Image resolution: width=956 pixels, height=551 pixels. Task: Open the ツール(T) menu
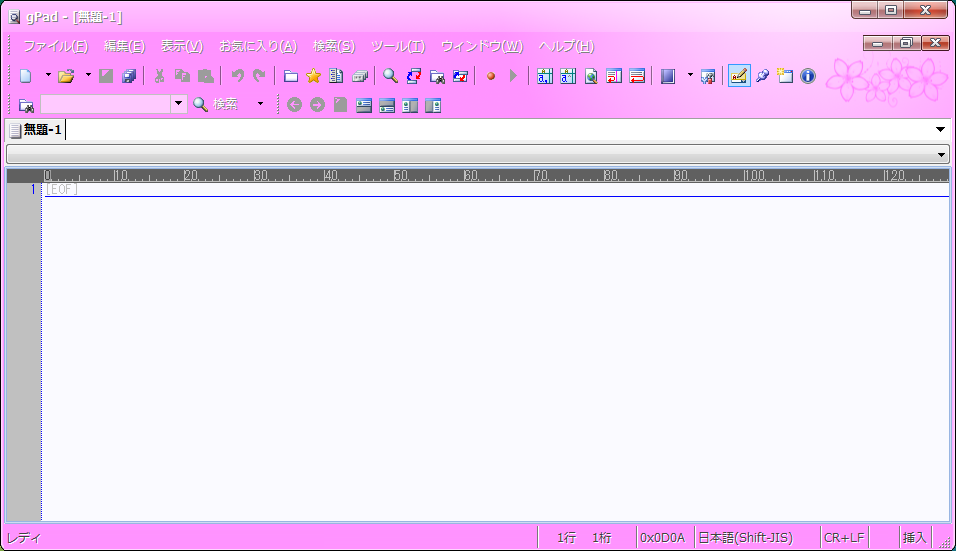pyautogui.click(x=397, y=46)
